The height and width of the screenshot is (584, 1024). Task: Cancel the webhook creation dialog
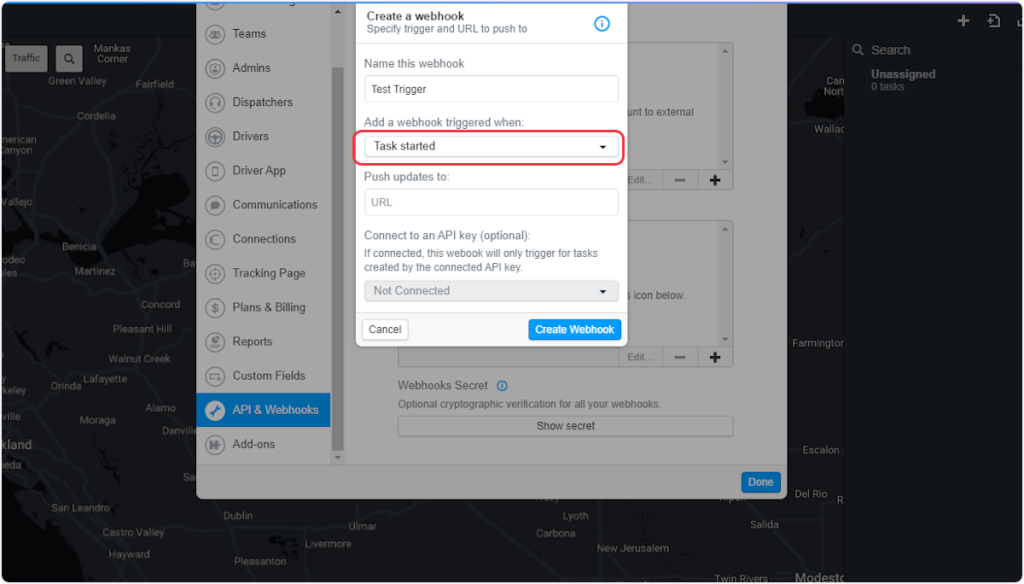tap(385, 330)
